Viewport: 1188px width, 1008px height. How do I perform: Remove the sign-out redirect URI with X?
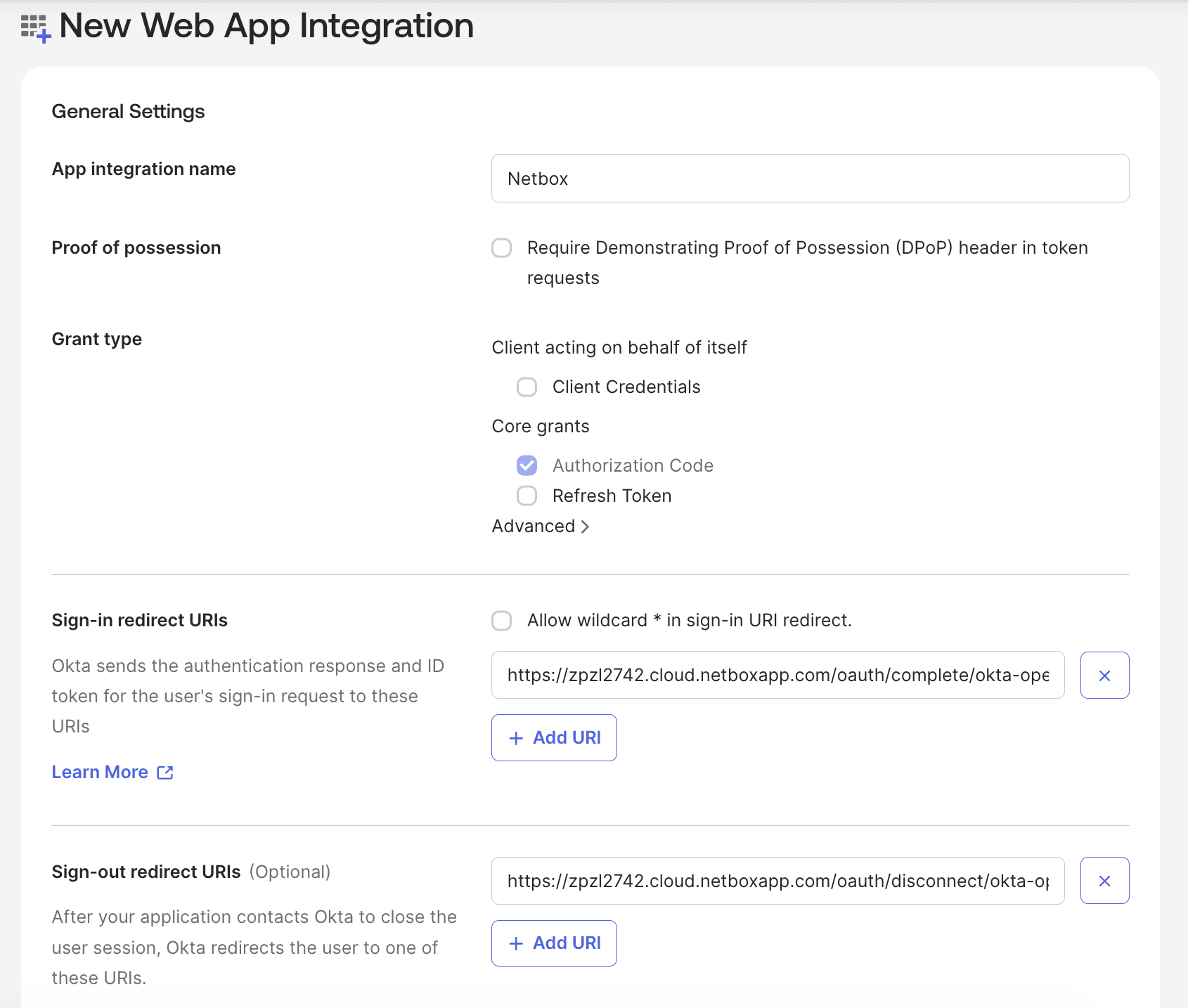pos(1104,880)
